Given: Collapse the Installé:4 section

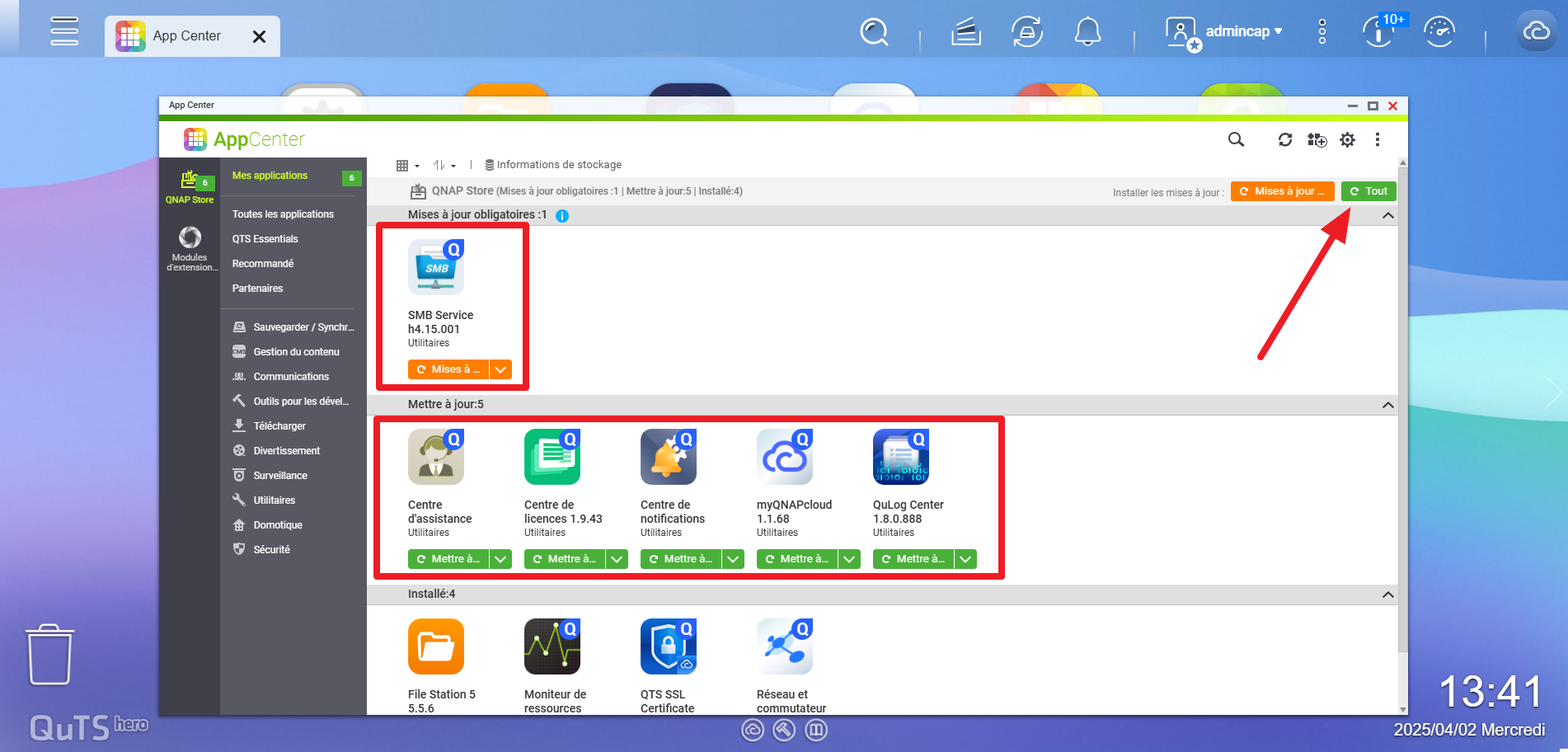Looking at the screenshot, I should click(1388, 595).
